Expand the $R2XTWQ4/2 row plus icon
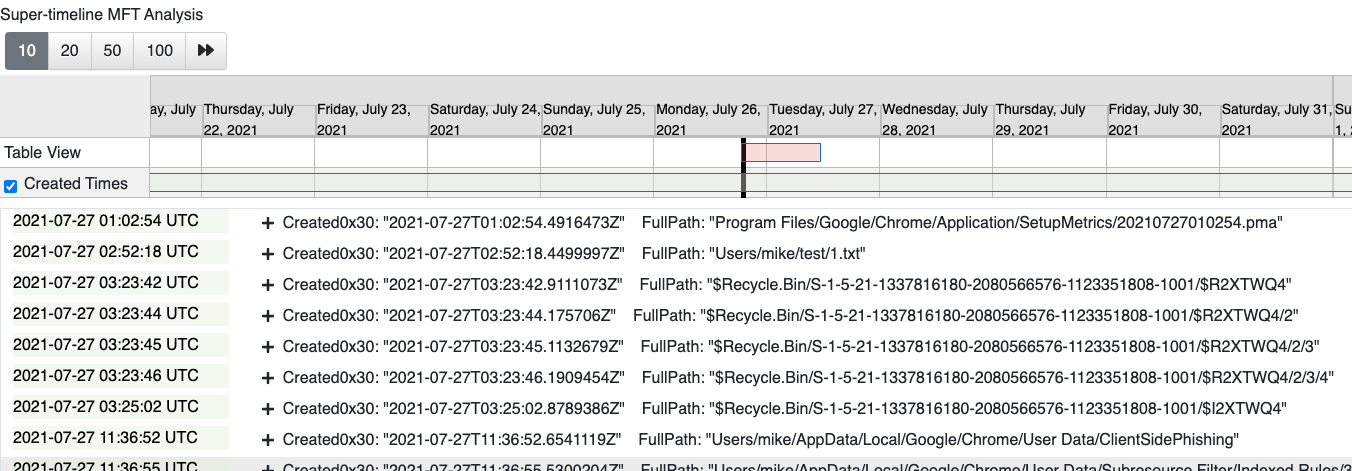This screenshot has height=471, width=1352. pos(267,315)
